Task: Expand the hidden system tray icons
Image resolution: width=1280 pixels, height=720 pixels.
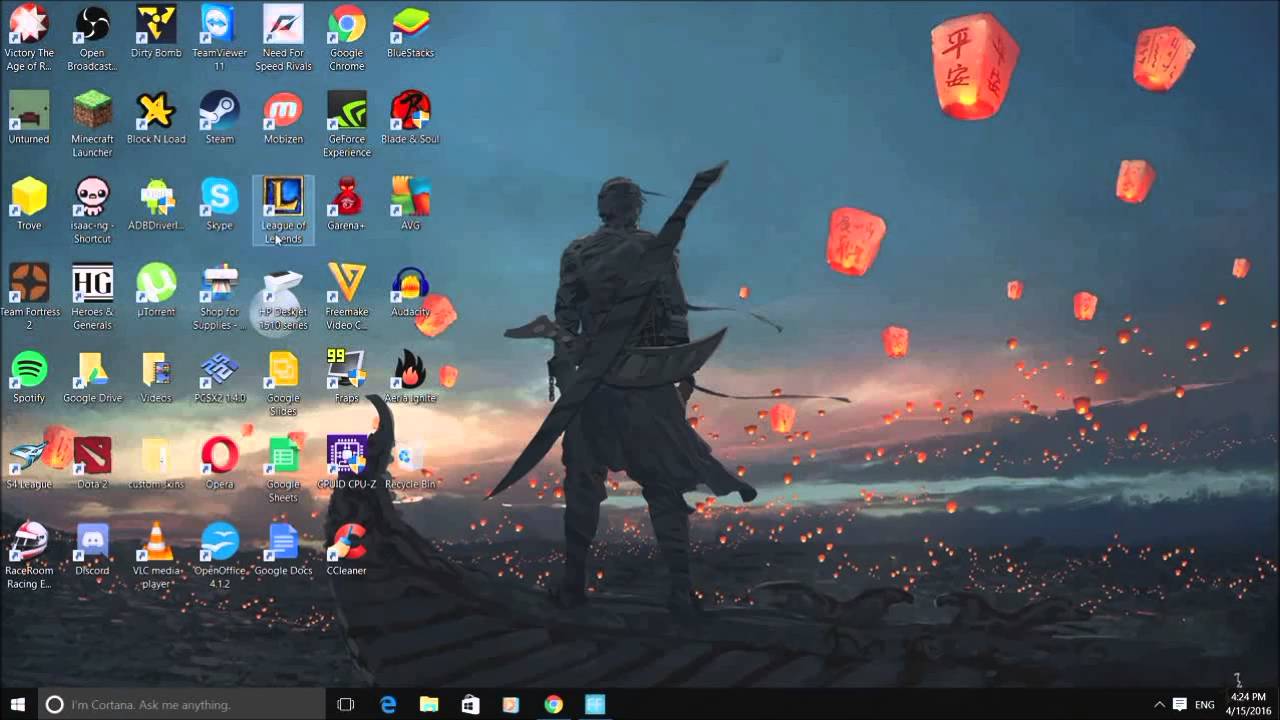Action: coord(1159,704)
